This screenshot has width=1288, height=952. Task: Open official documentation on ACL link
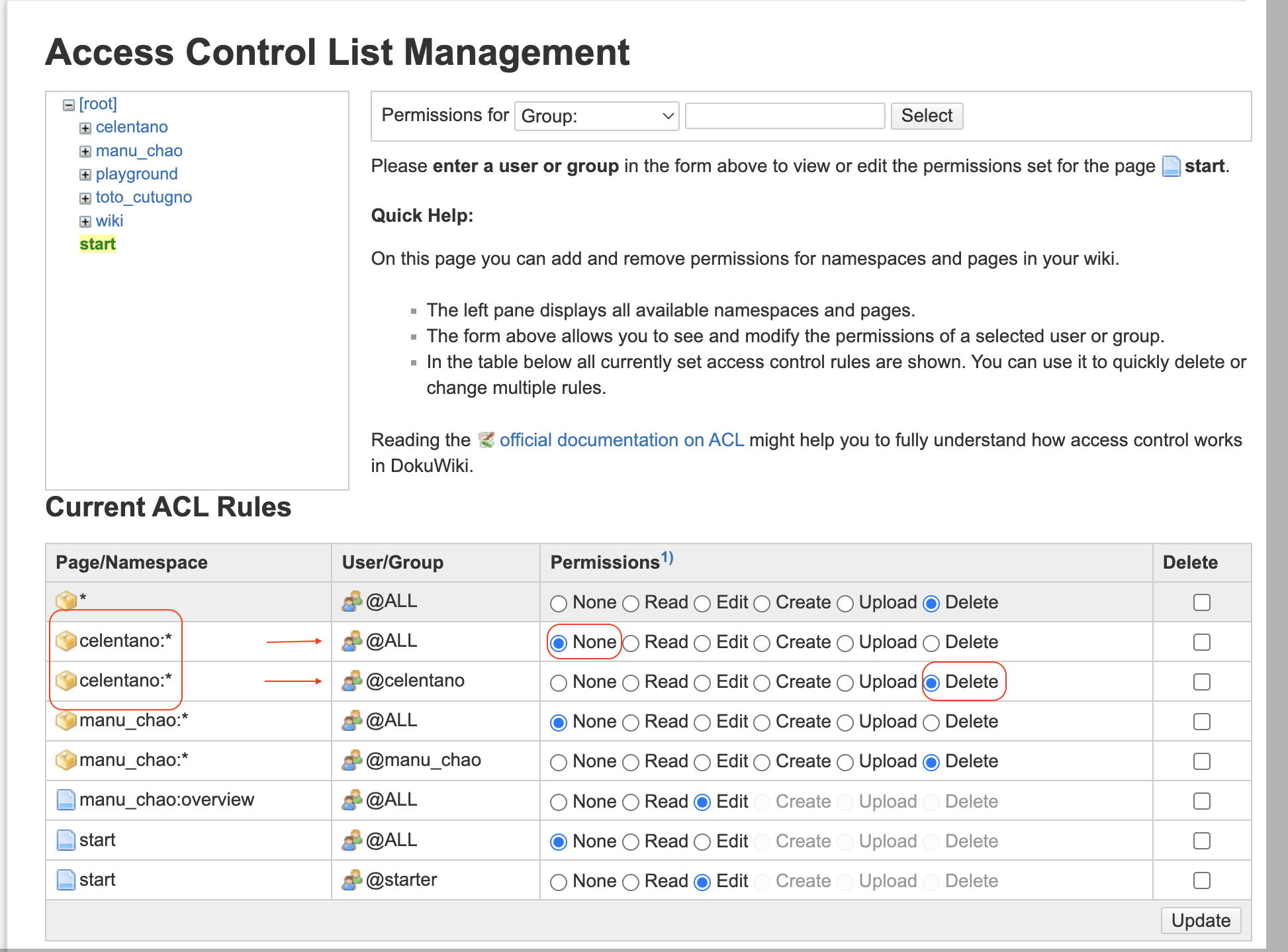click(621, 440)
